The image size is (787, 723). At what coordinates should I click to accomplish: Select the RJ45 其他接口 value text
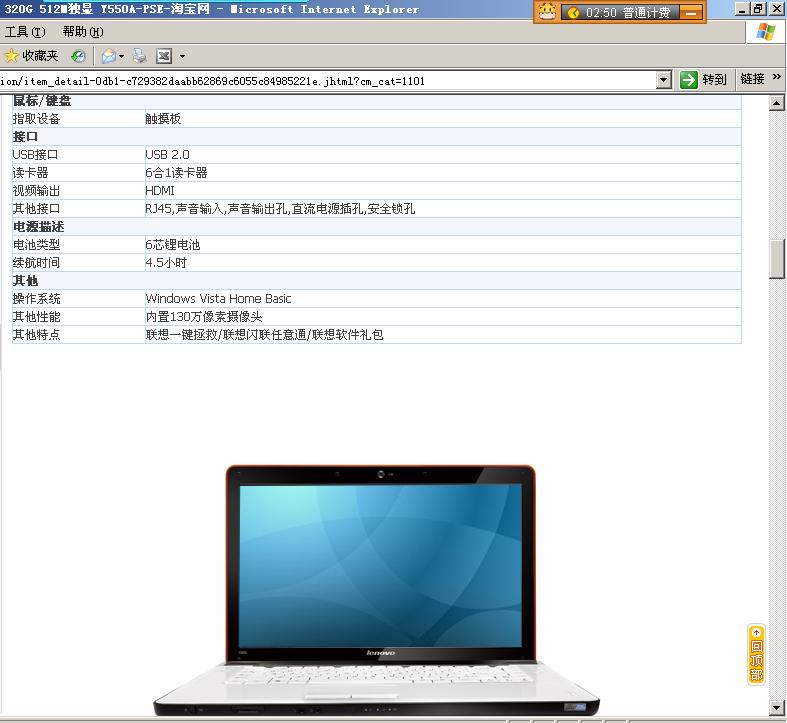coord(280,209)
